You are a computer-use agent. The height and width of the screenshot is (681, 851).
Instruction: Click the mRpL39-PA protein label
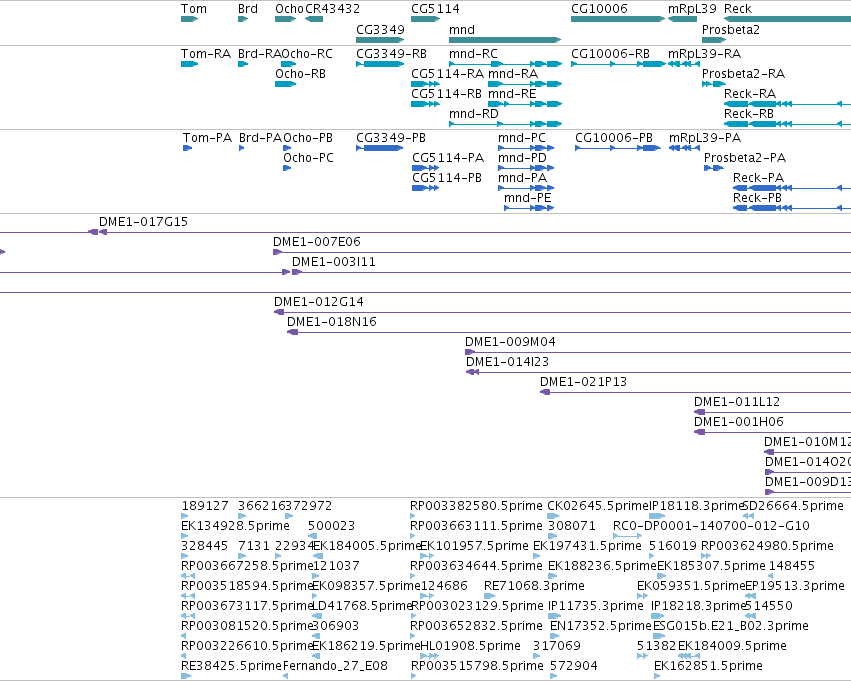(x=704, y=138)
